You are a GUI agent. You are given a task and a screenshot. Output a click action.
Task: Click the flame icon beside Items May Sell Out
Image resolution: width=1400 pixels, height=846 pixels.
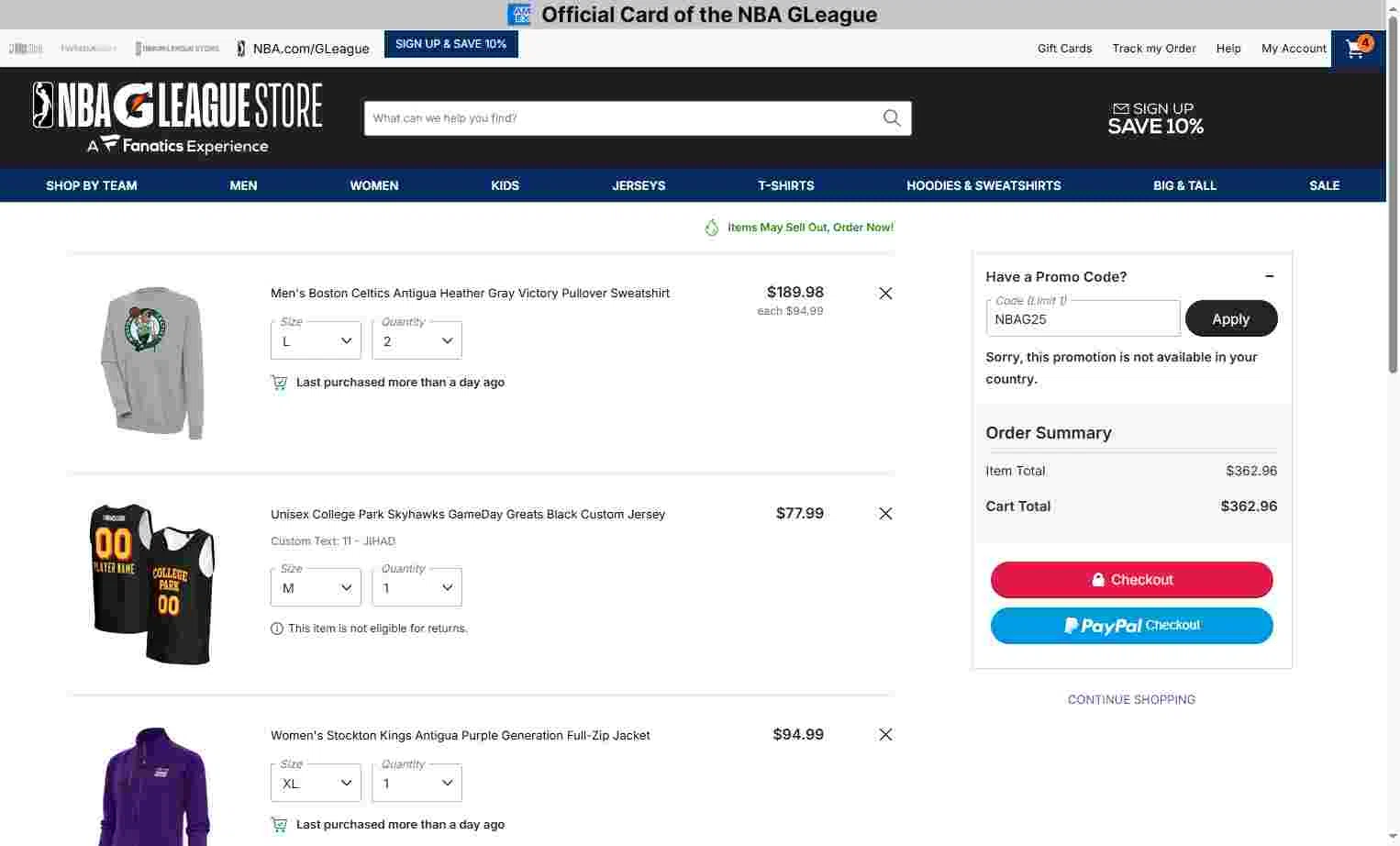712,228
